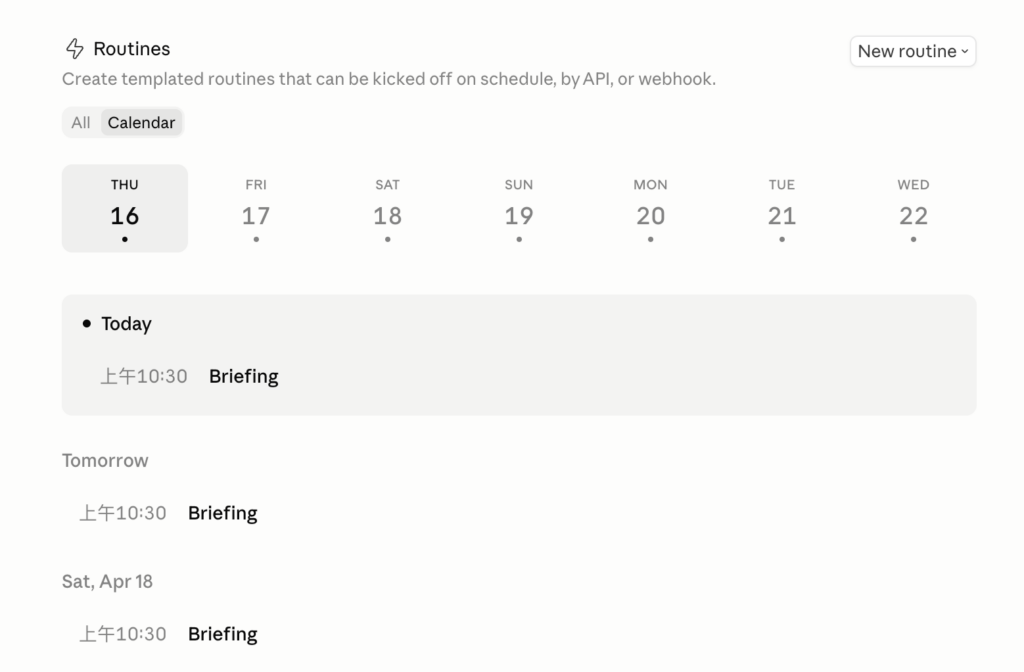Click the 上午10:30 time under Today
1024x672 pixels.
(144, 377)
